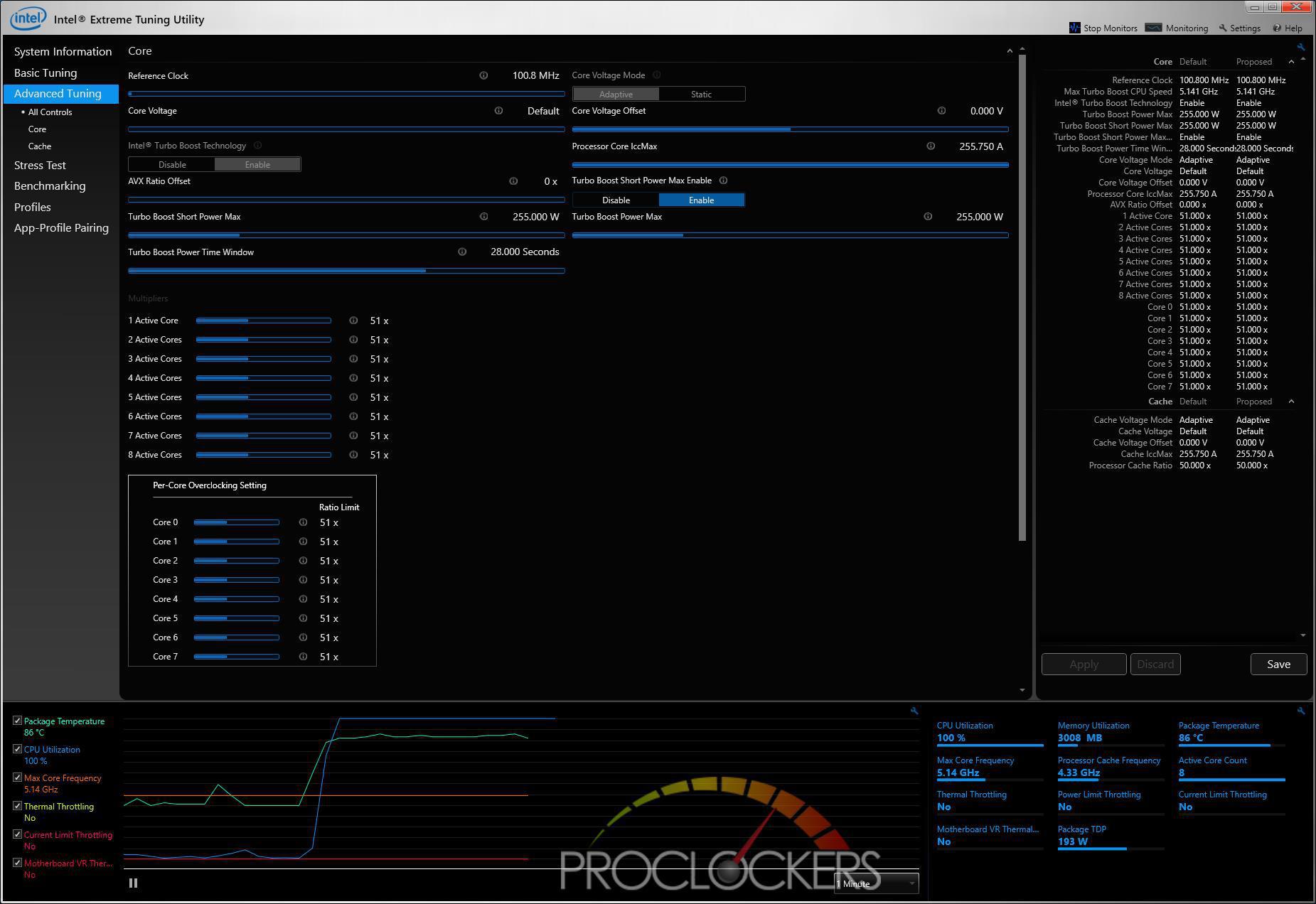Screen dimensions: 1316x904
Task: Click wrench icon on monitor tiles panel
Action: click(x=1300, y=711)
